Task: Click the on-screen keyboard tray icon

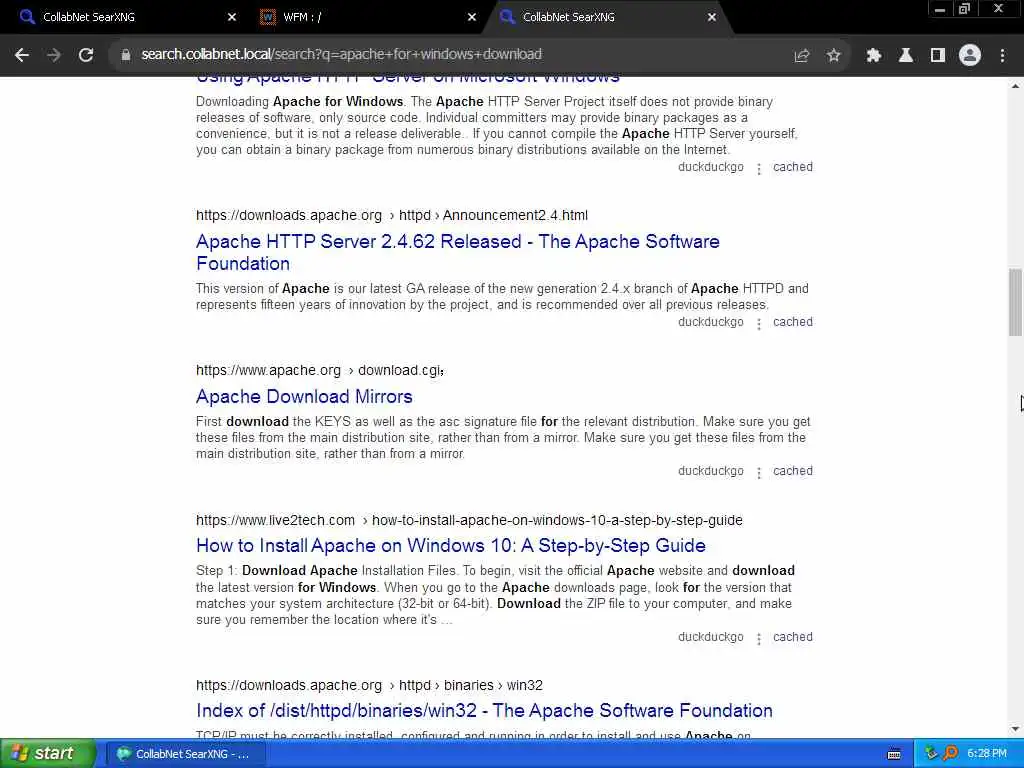Action: 894,754
